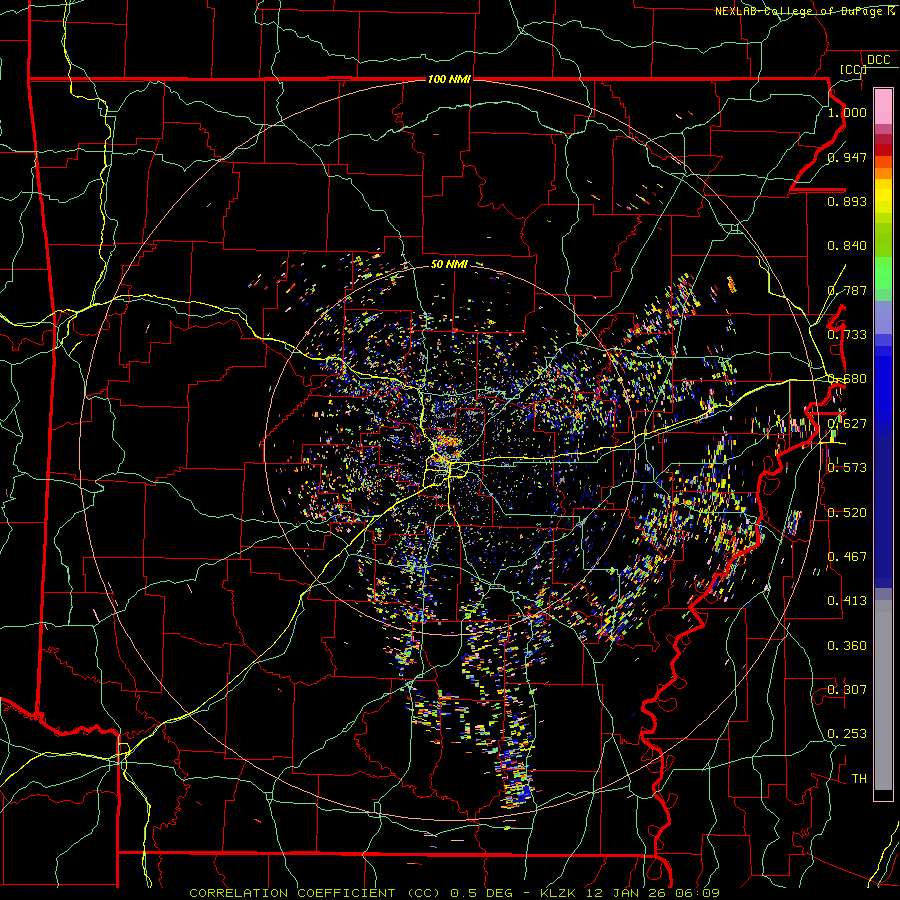Click the KLZK station identifier in caption

click(x=557, y=893)
